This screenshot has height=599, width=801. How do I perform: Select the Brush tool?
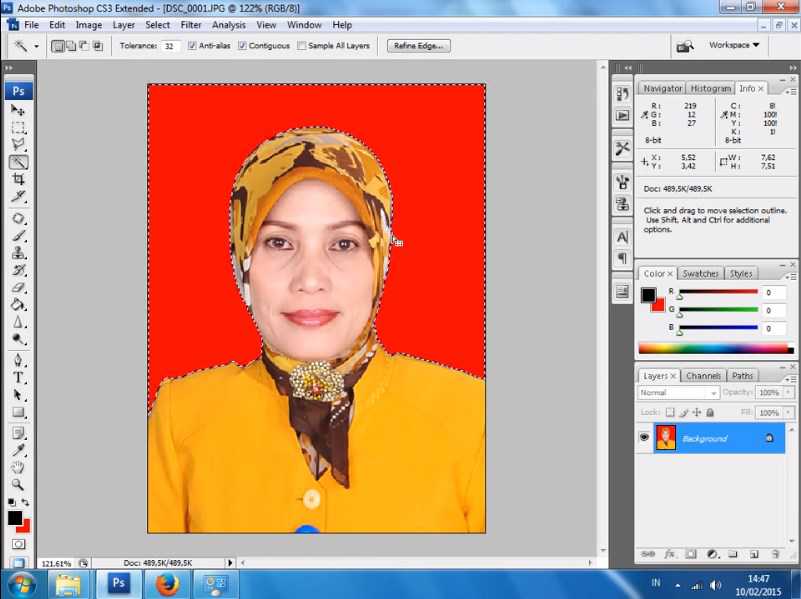point(18,236)
